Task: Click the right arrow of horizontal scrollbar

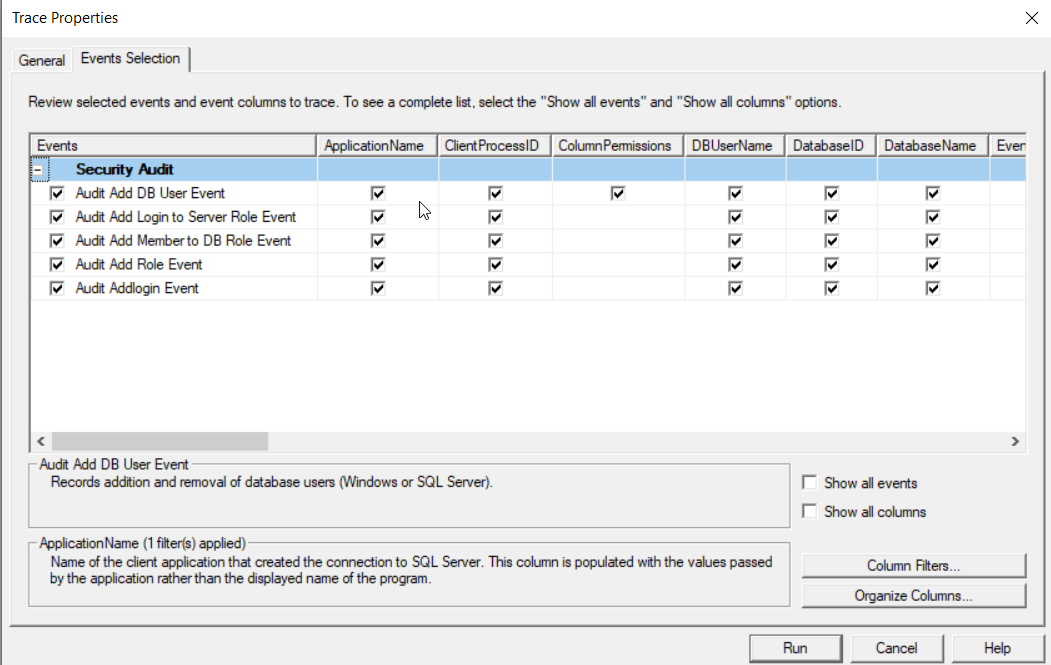Action: tap(1014, 441)
